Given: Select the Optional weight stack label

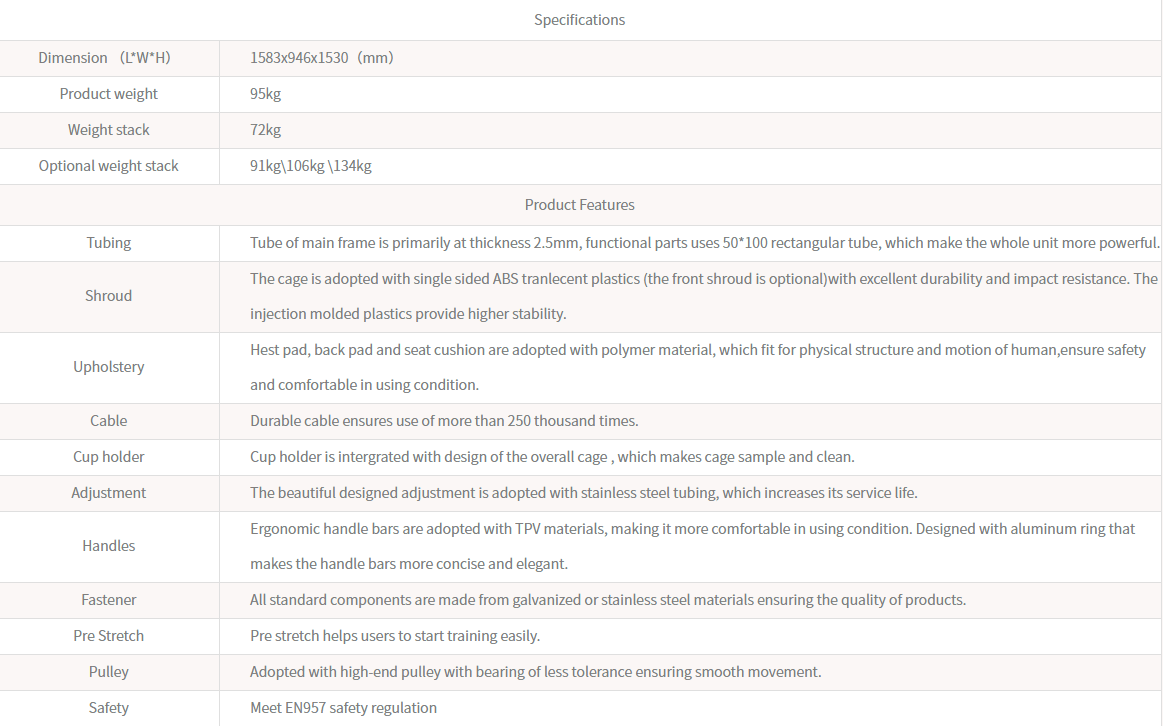Looking at the screenshot, I should tap(108, 166).
